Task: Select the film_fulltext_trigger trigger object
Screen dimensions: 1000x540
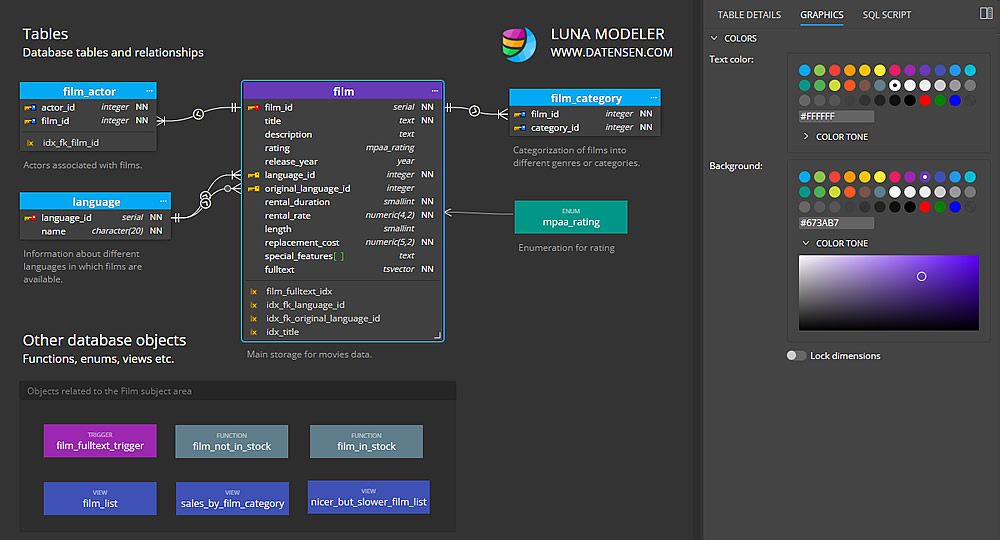Action: pyautogui.click(x=100, y=441)
